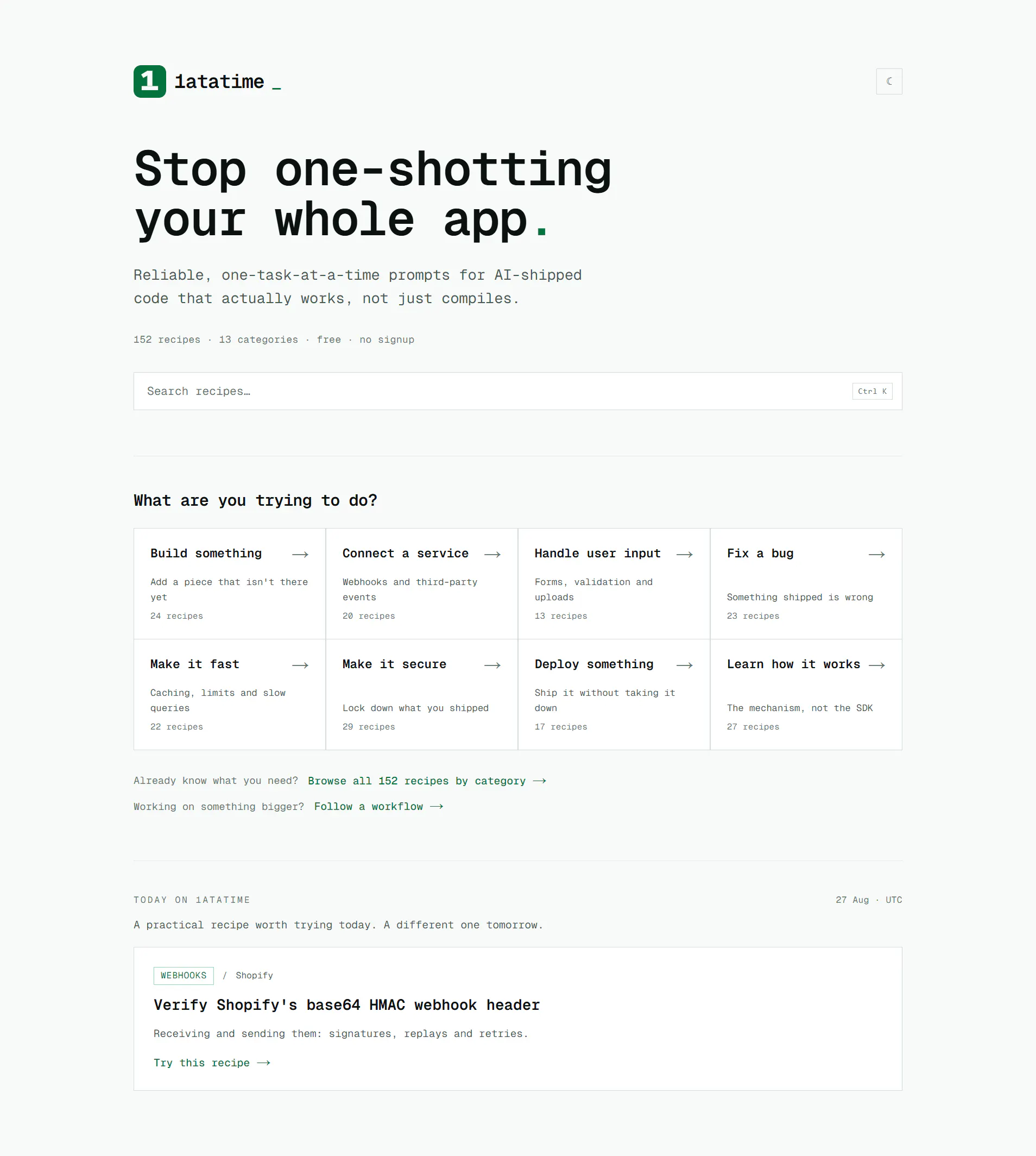Click the 27 Aug · UTC date
The image size is (1036, 1156).
869,900
